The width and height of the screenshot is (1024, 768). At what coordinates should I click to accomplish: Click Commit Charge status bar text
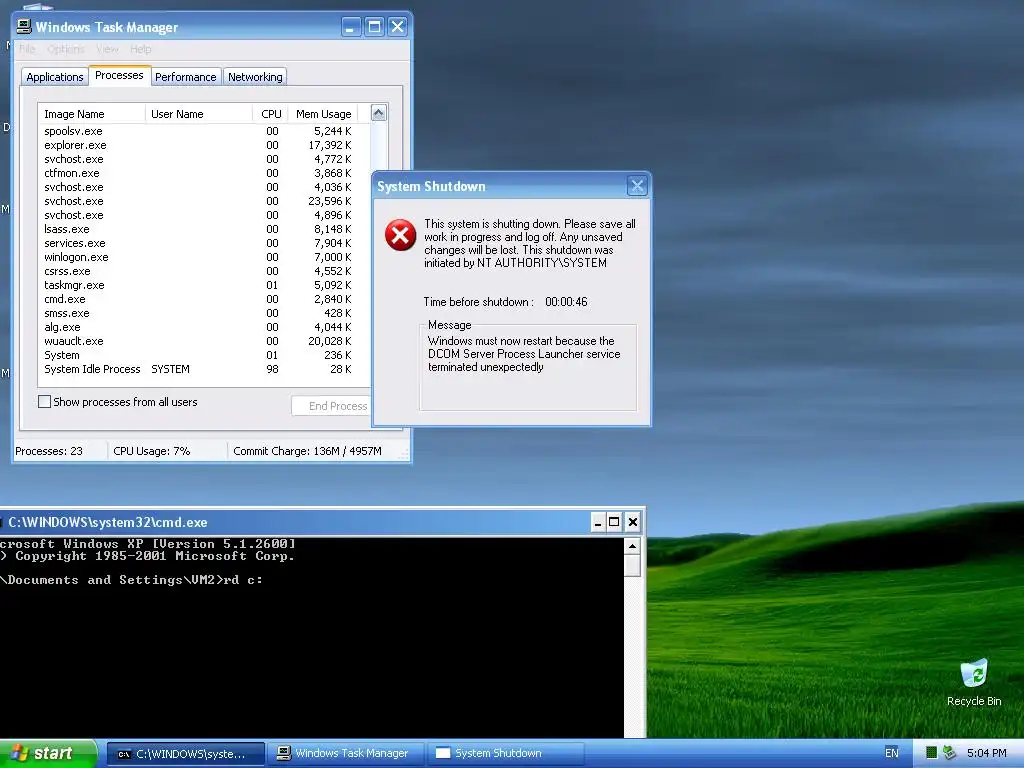(307, 451)
